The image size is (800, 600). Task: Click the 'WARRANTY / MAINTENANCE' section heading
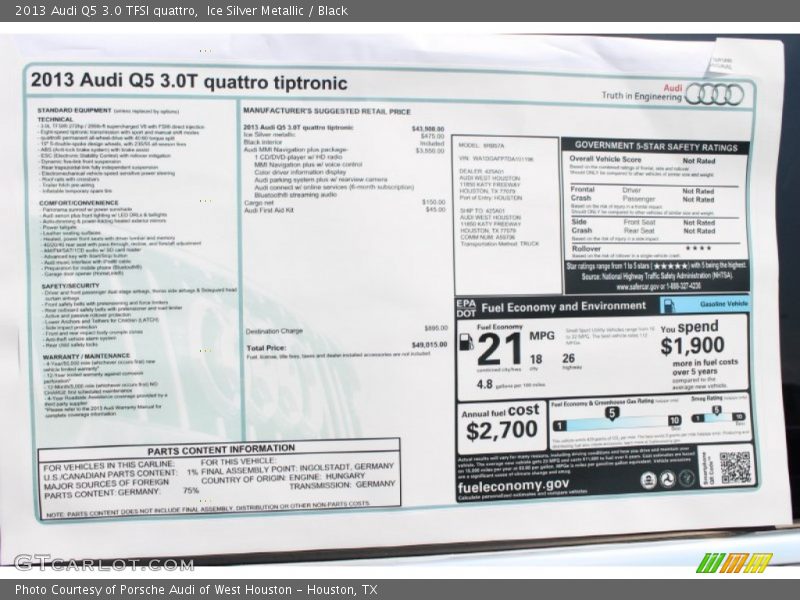pyautogui.click(x=86, y=356)
